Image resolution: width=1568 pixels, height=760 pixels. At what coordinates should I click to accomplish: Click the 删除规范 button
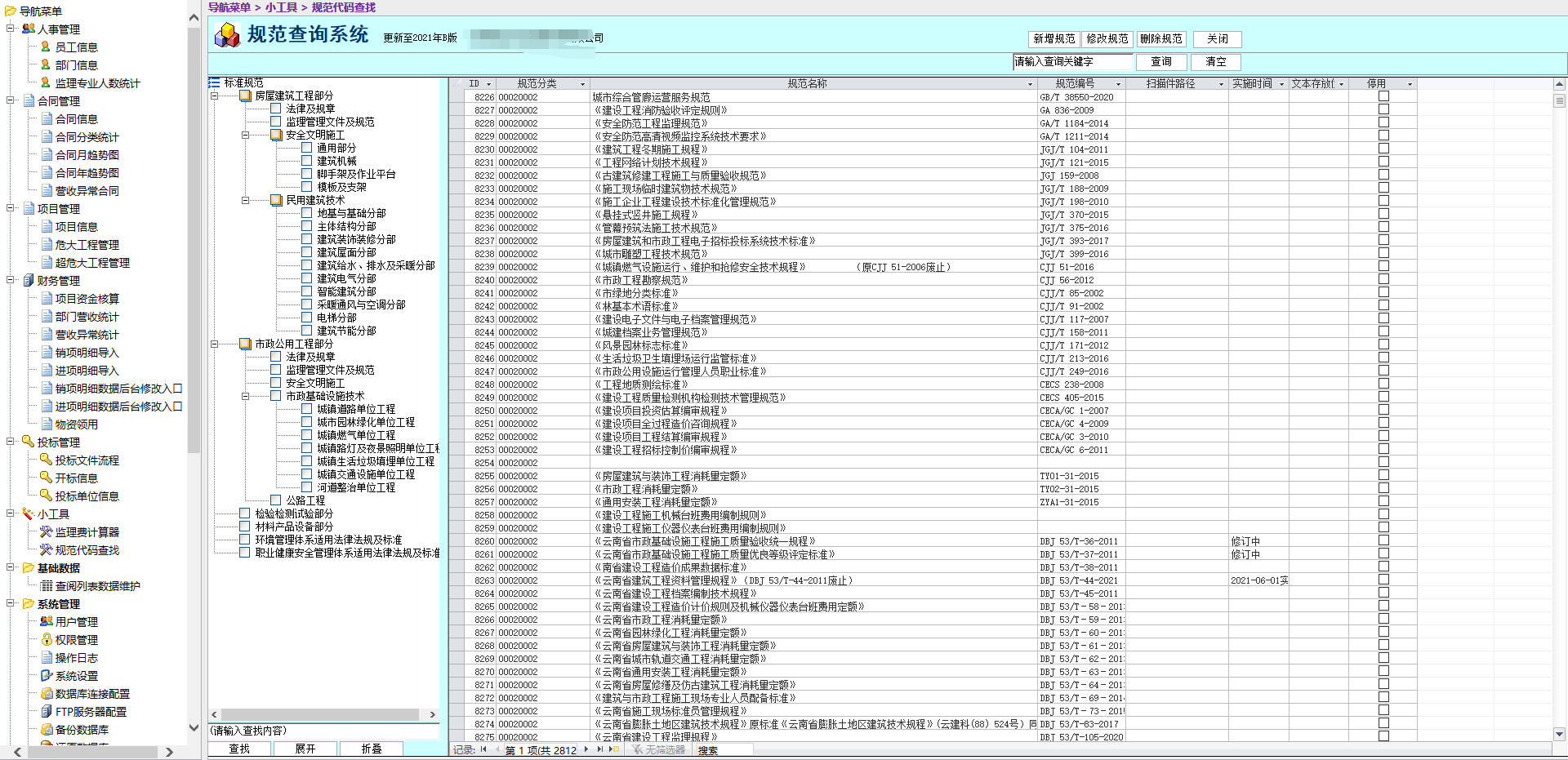(x=1161, y=38)
